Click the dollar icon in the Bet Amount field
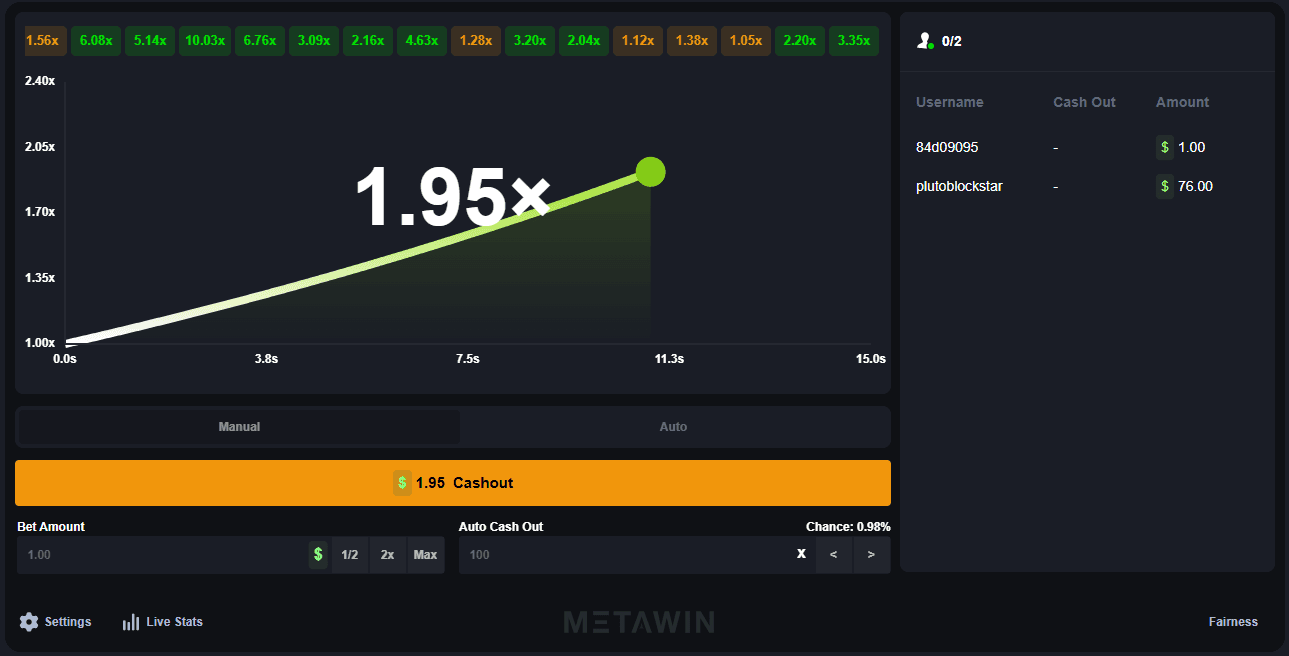 (318, 554)
